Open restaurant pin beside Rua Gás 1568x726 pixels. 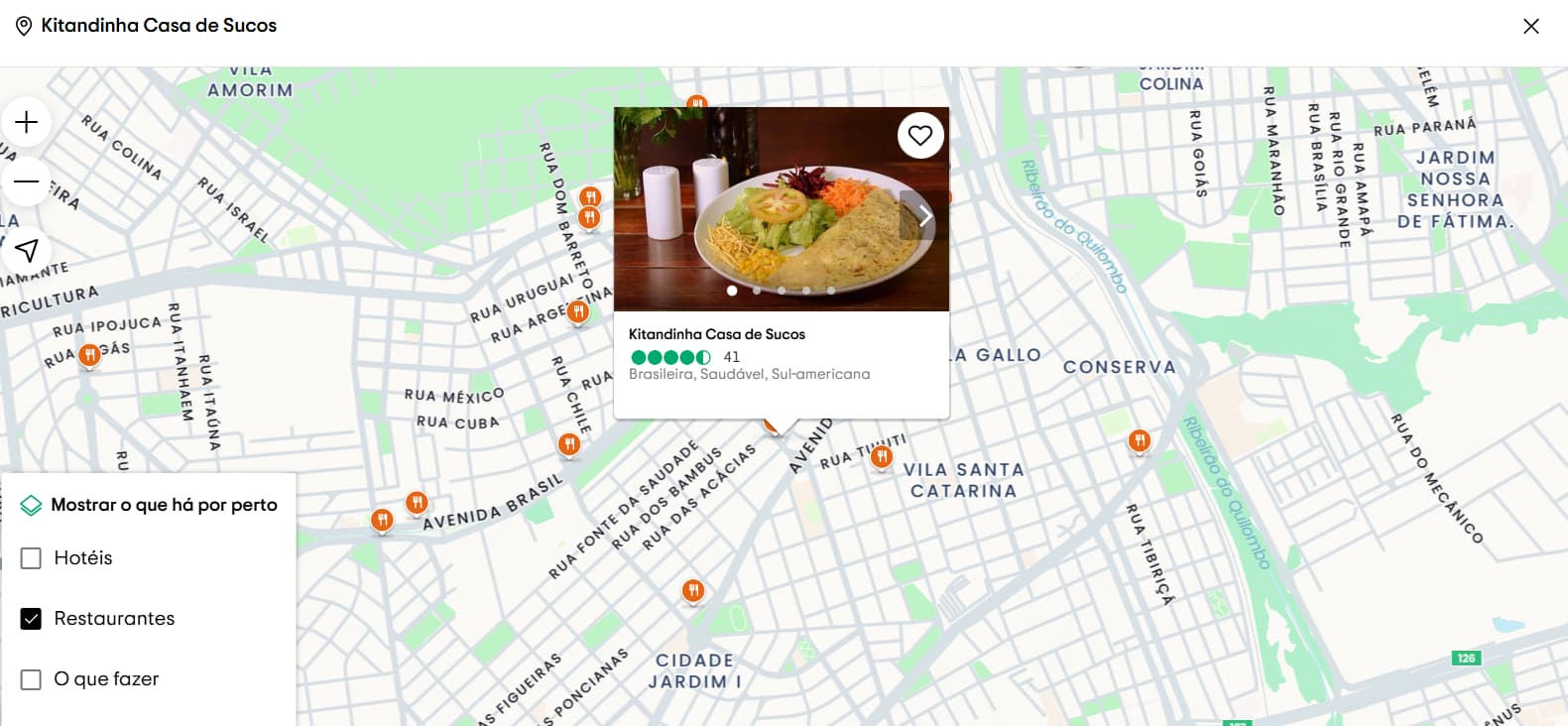pos(89,354)
